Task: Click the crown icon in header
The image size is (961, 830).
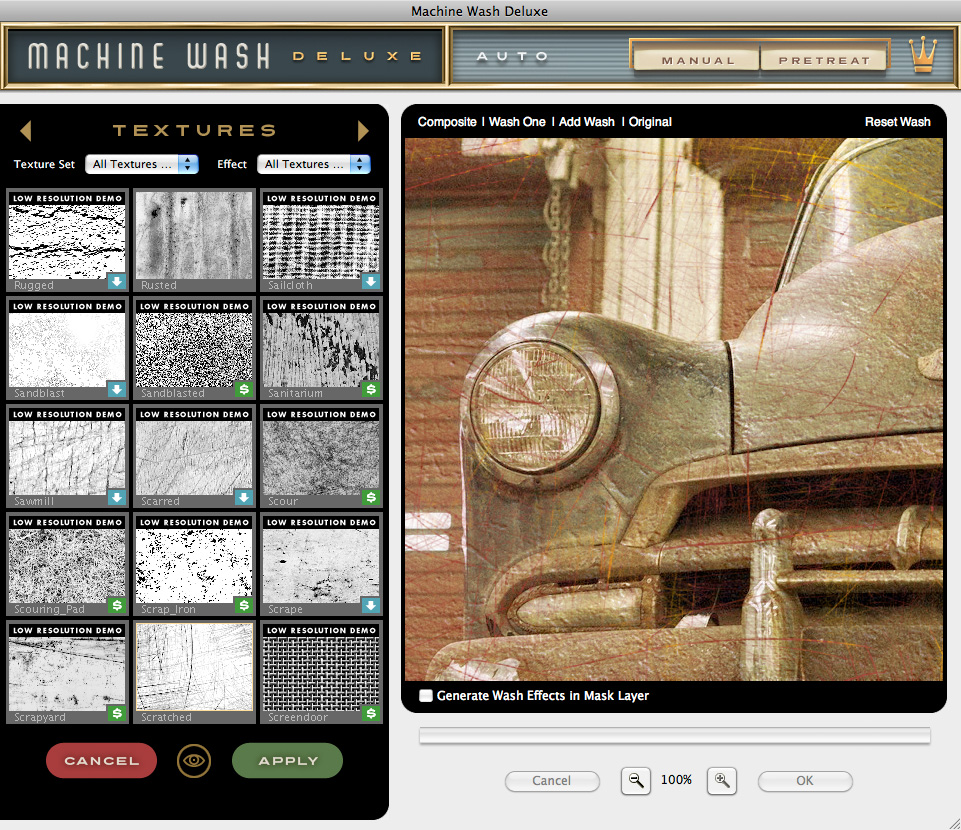Action: coord(922,55)
